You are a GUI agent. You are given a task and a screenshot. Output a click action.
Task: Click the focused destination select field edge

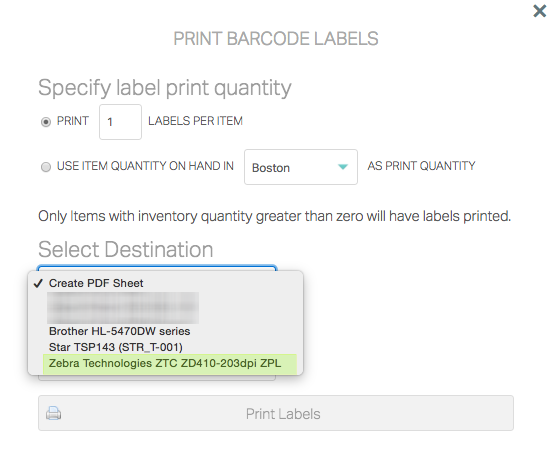click(x=157, y=268)
